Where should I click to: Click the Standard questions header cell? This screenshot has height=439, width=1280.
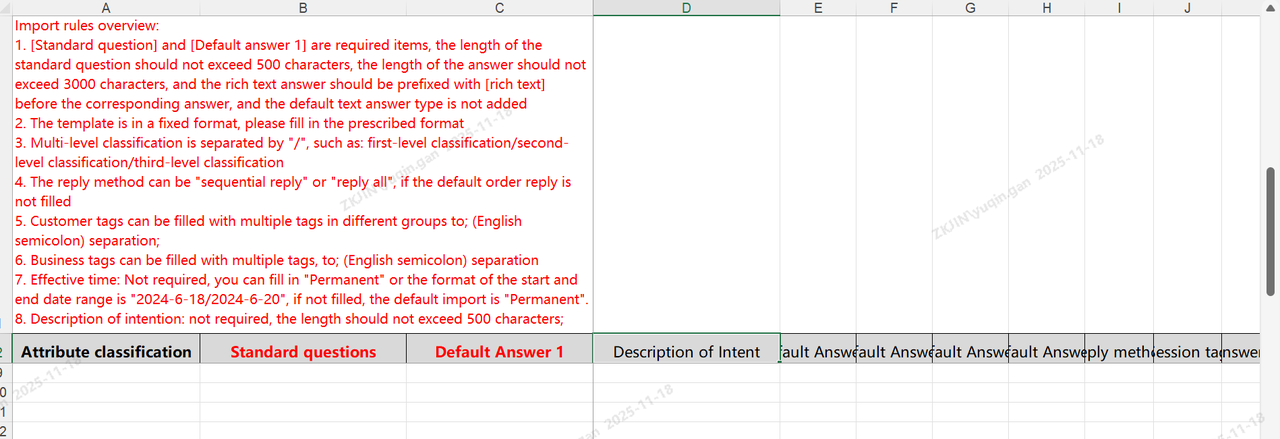(303, 352)
